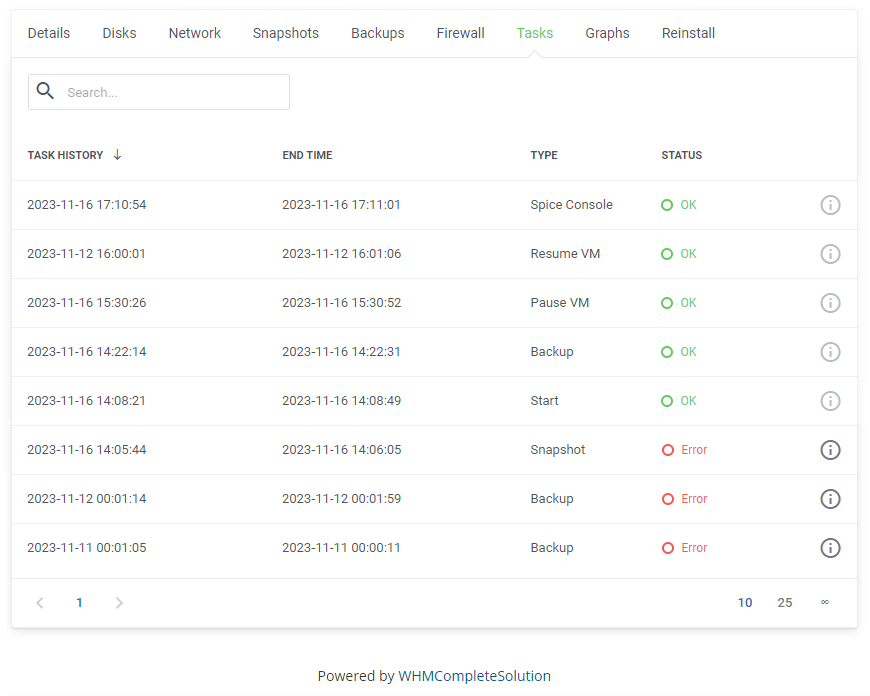Viewport: 870px width, 696px height.
Task: Click end time 2023-11-16 14:22:31
Action: [341, 352]
